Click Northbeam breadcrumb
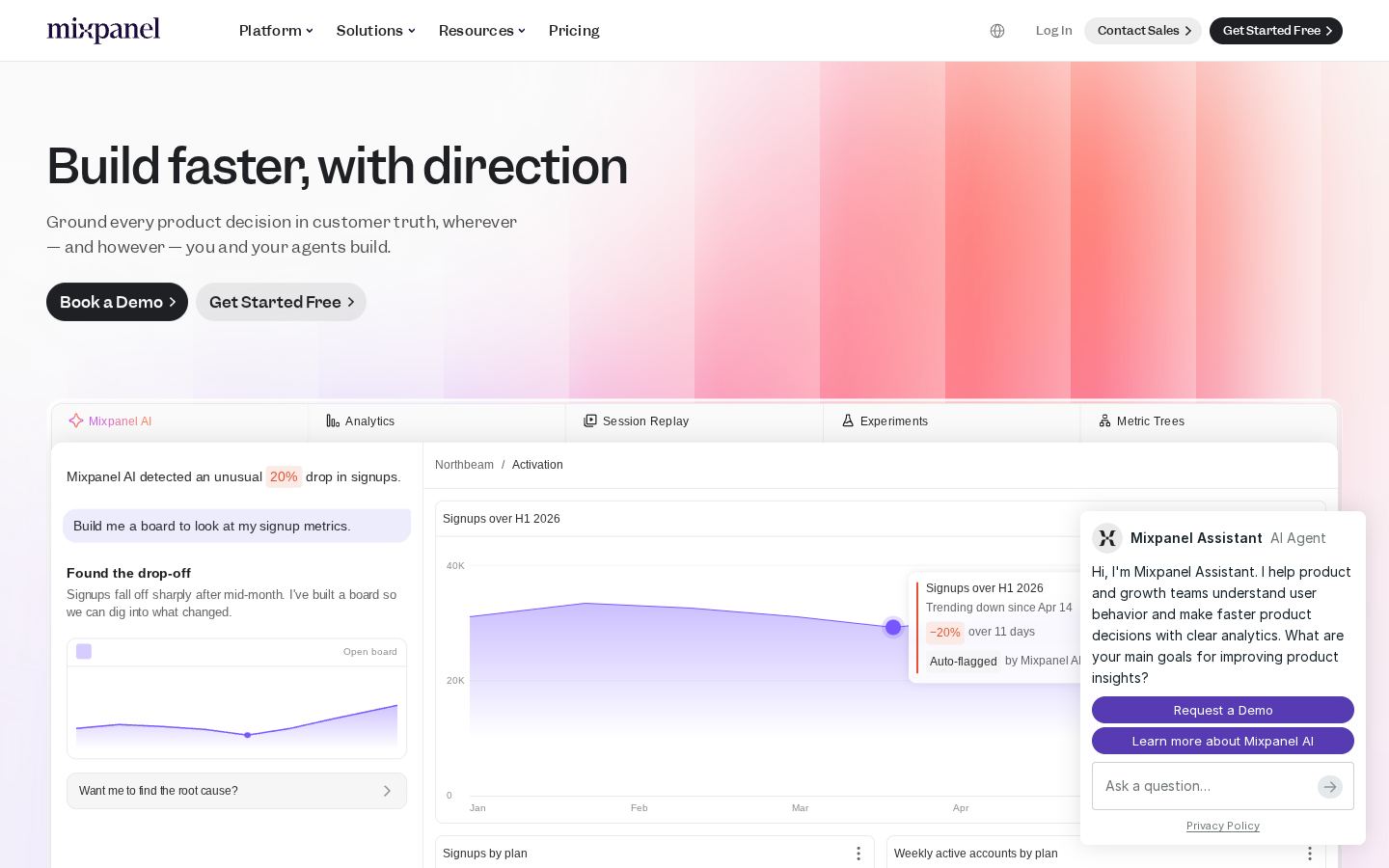 tap(464, 465)
